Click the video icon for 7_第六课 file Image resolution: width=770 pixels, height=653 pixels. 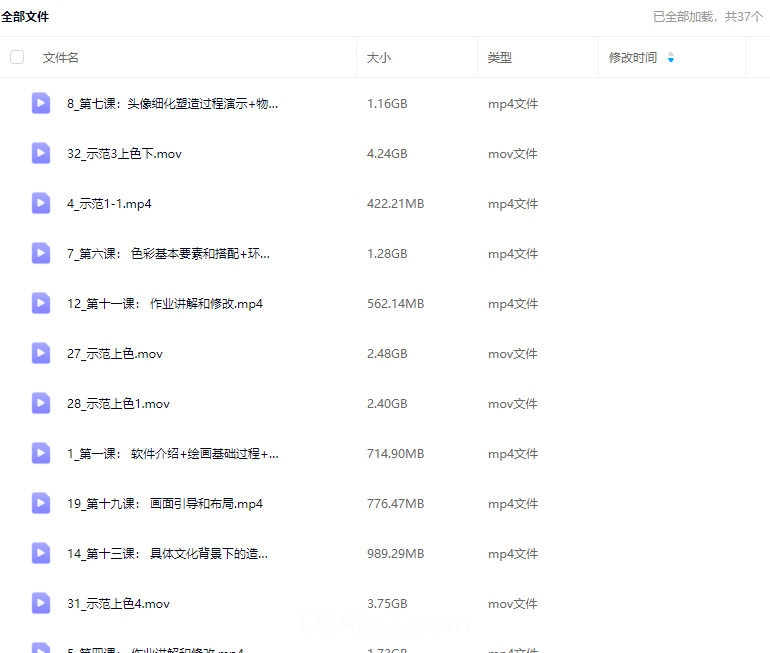coord(41,253)
